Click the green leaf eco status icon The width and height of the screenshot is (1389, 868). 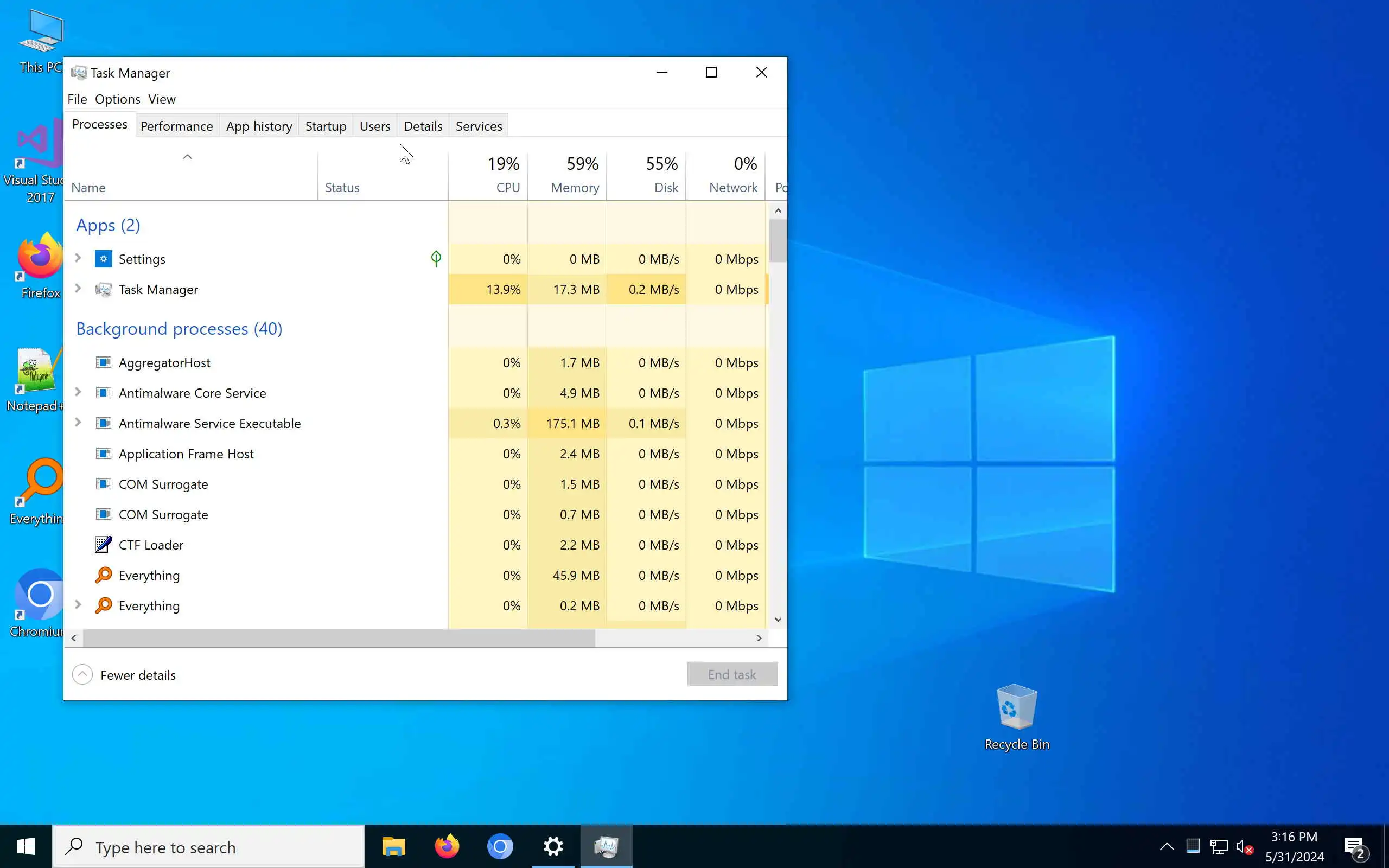point(436,259)
